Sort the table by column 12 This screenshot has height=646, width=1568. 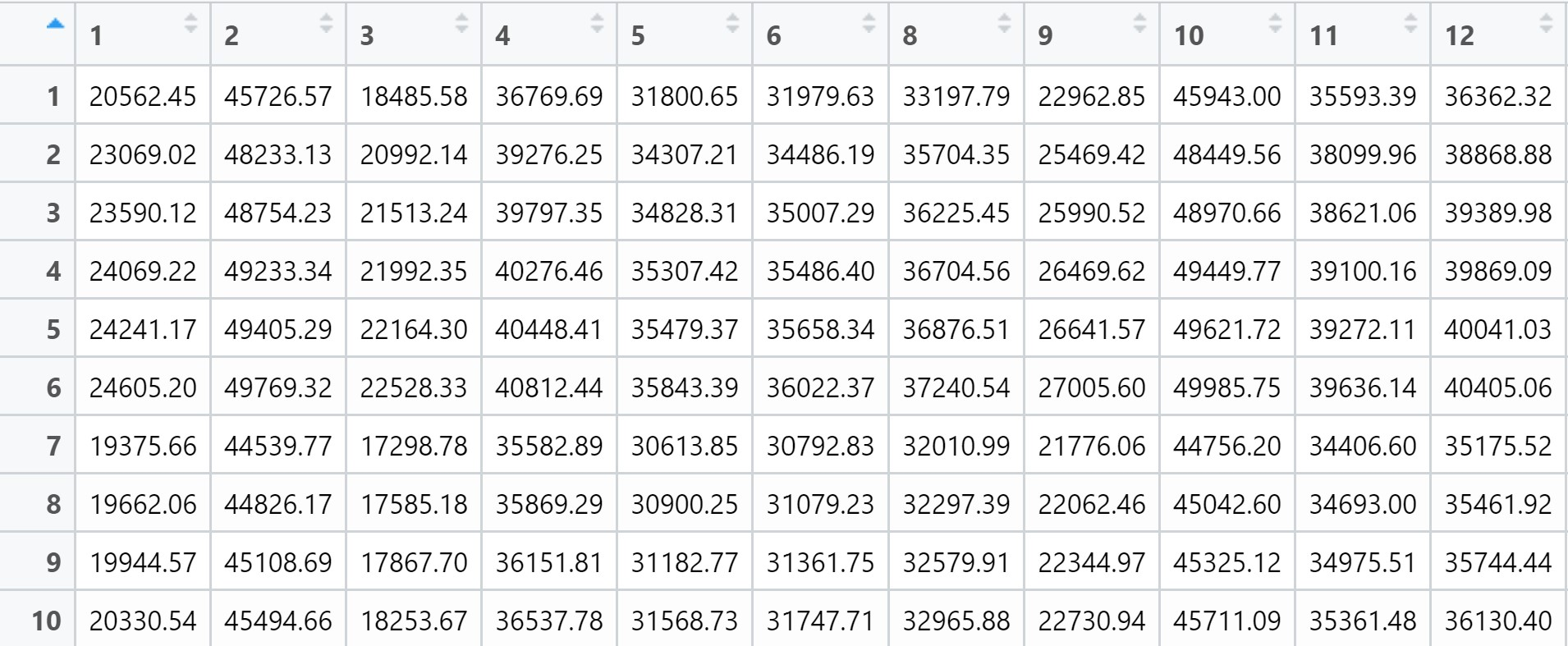tap(1546, 24)
